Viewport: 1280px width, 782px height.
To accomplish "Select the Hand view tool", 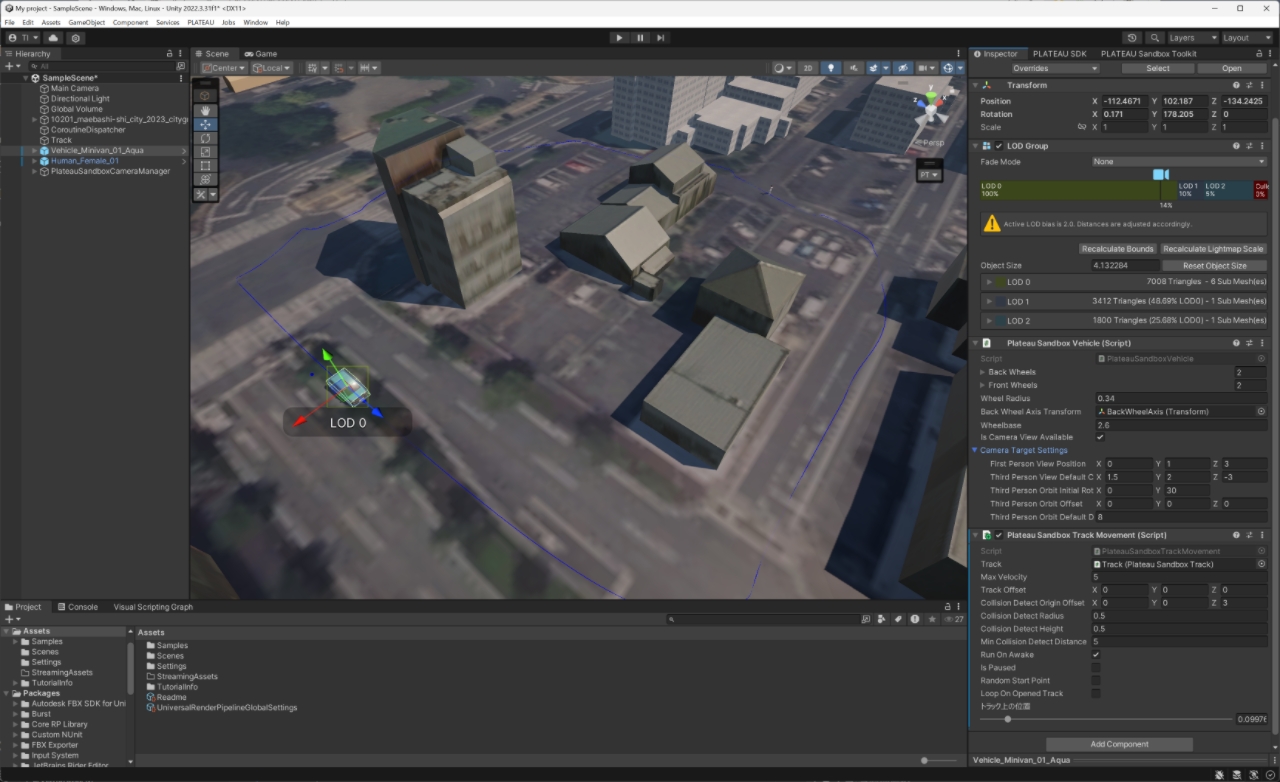I will coord(205,110).
